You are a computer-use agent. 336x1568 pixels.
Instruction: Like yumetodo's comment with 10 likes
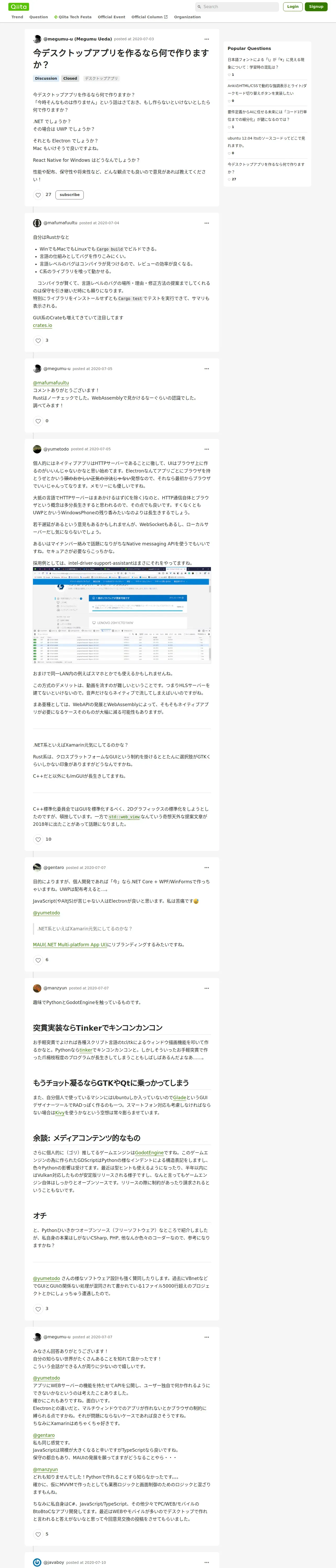point(38,839)
